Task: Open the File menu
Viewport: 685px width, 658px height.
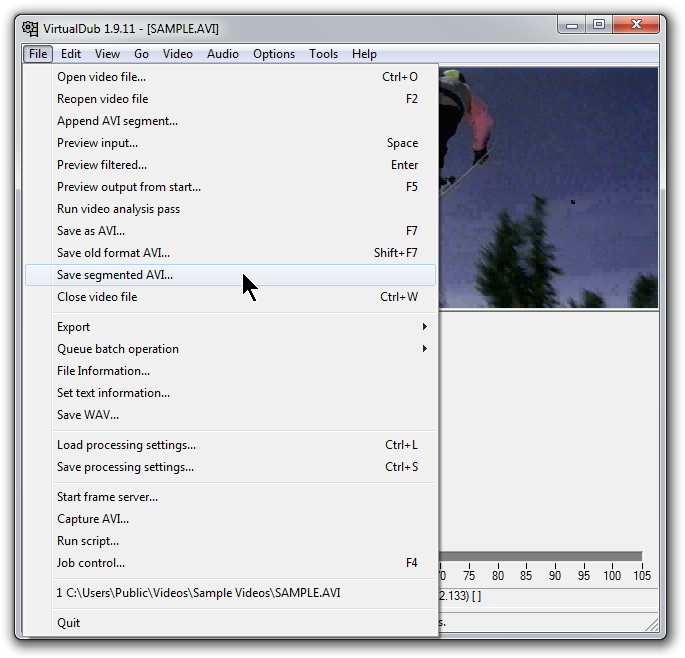Action: (x=38, y=54)
